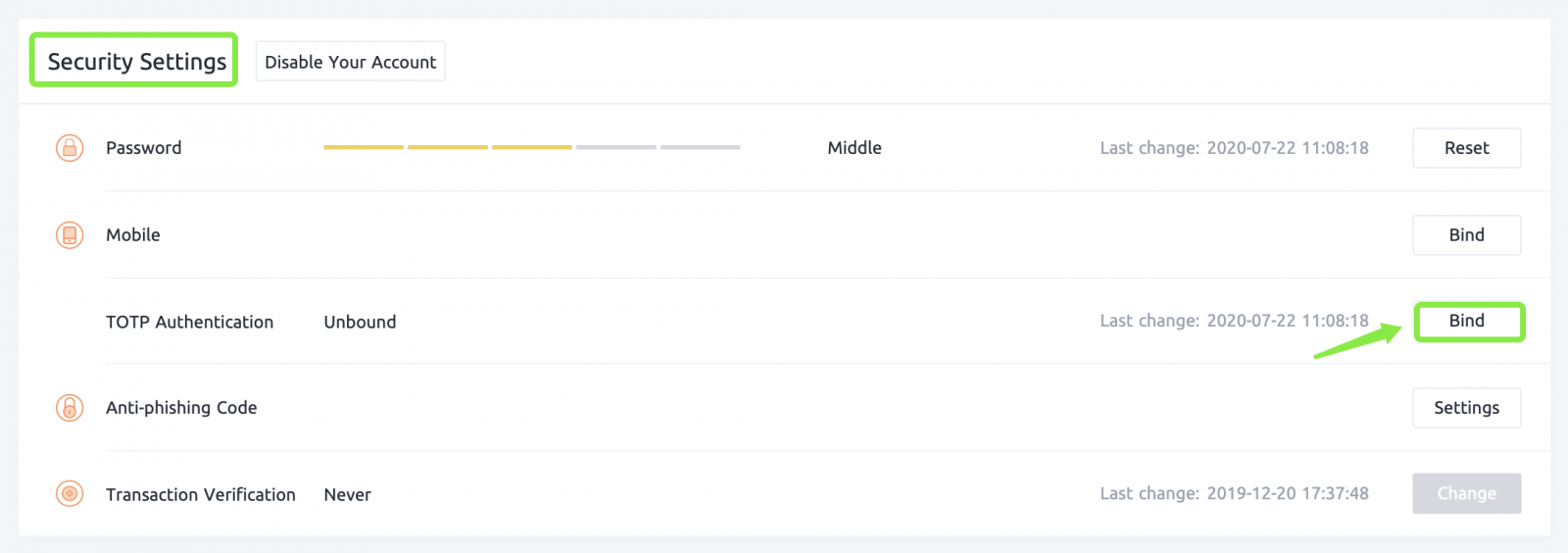Click the Transaction Verification icon
The width and height of the screenshot is (1568, 553).
point(70,494)
